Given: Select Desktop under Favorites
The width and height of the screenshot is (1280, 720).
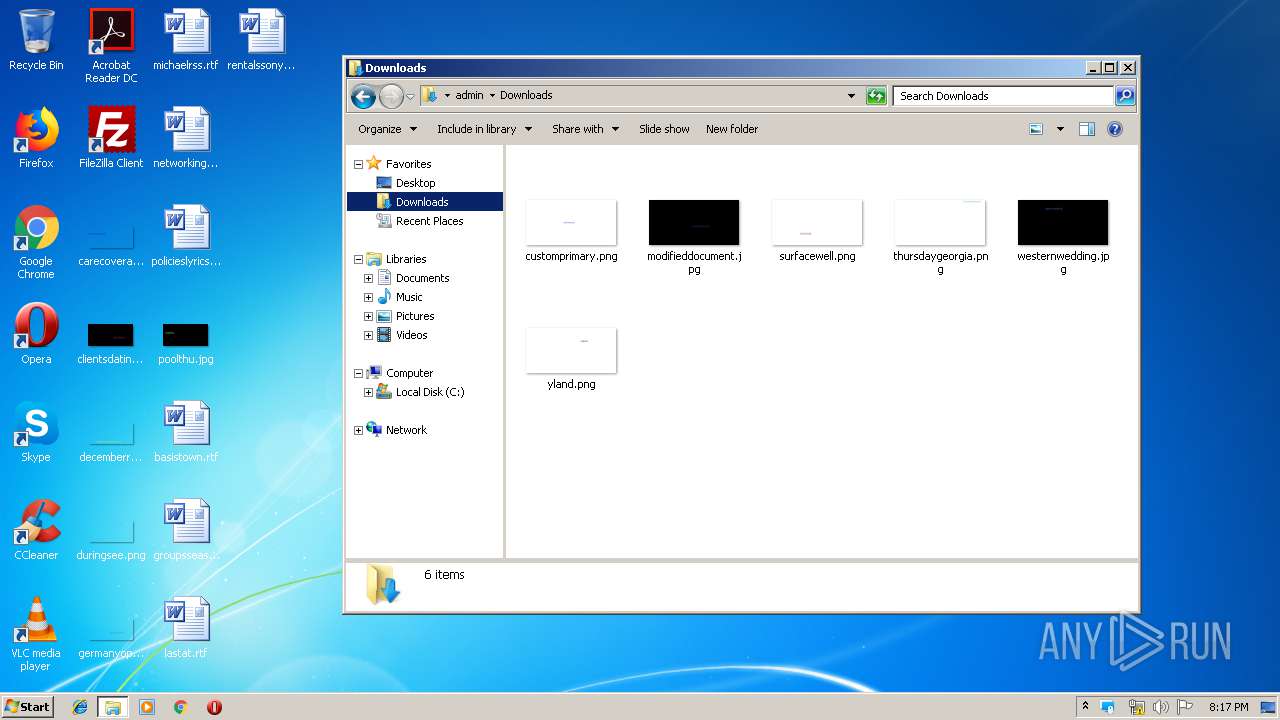Looking at the screenshot, I should pyautogui.click(x=415, y=183).
